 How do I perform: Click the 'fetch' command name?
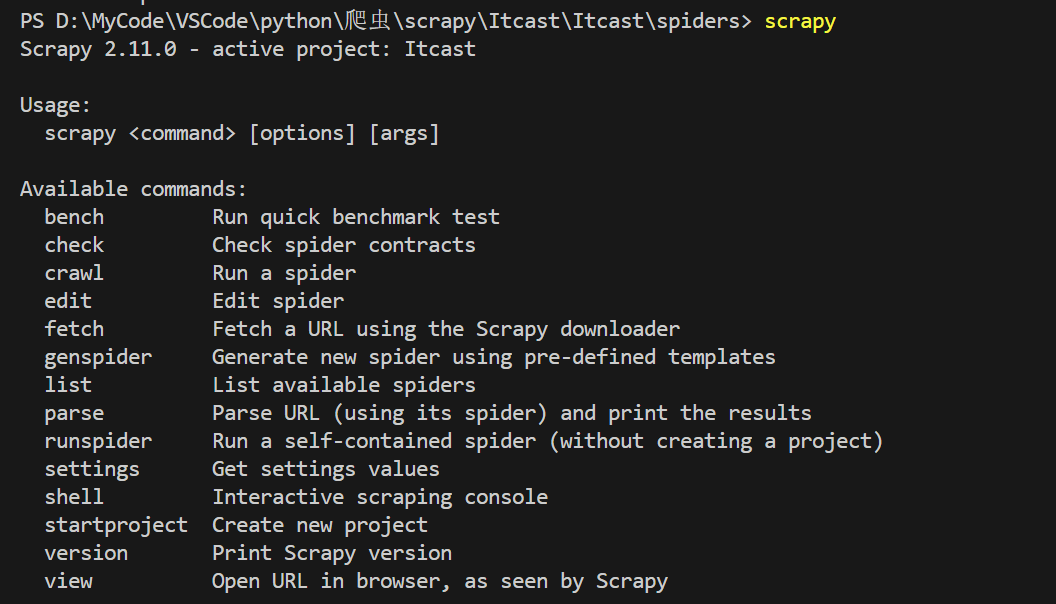(74, 329)
